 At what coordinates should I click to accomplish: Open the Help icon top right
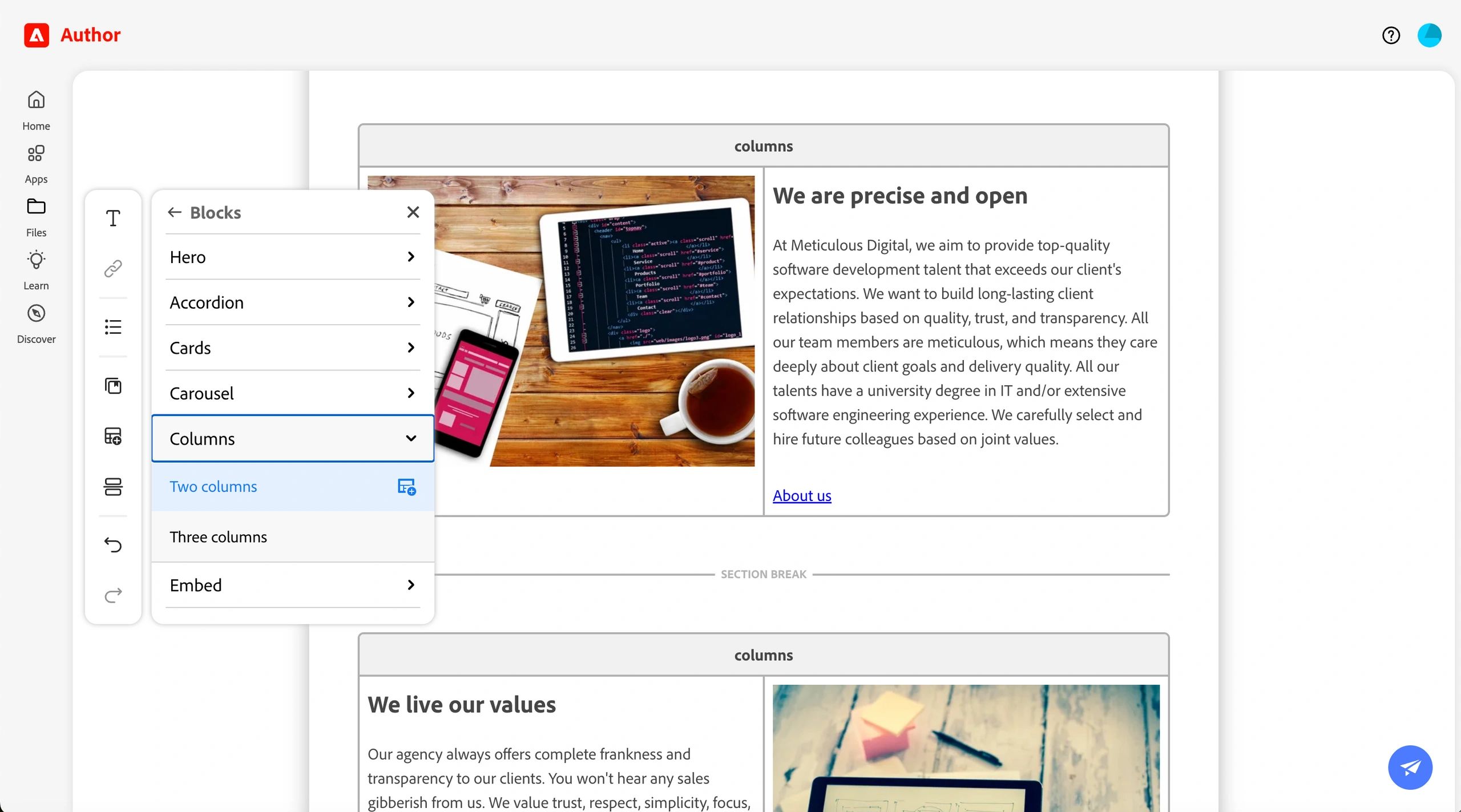[x=1391, y=35]
